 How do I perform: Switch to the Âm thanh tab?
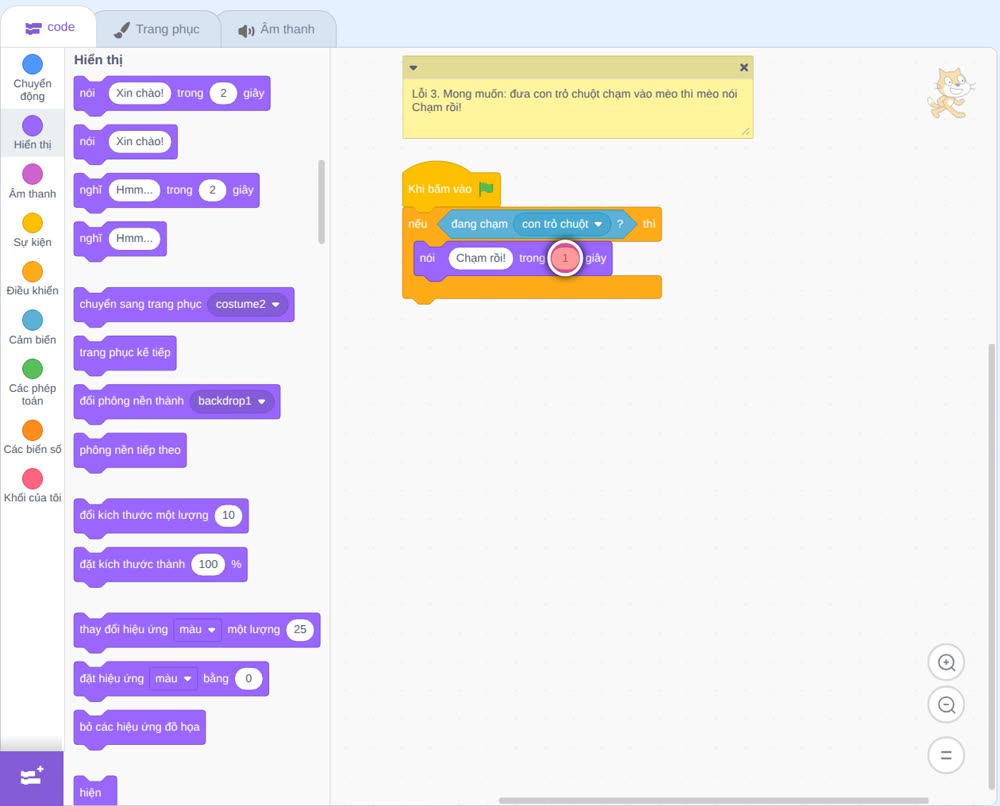[277, 29]
